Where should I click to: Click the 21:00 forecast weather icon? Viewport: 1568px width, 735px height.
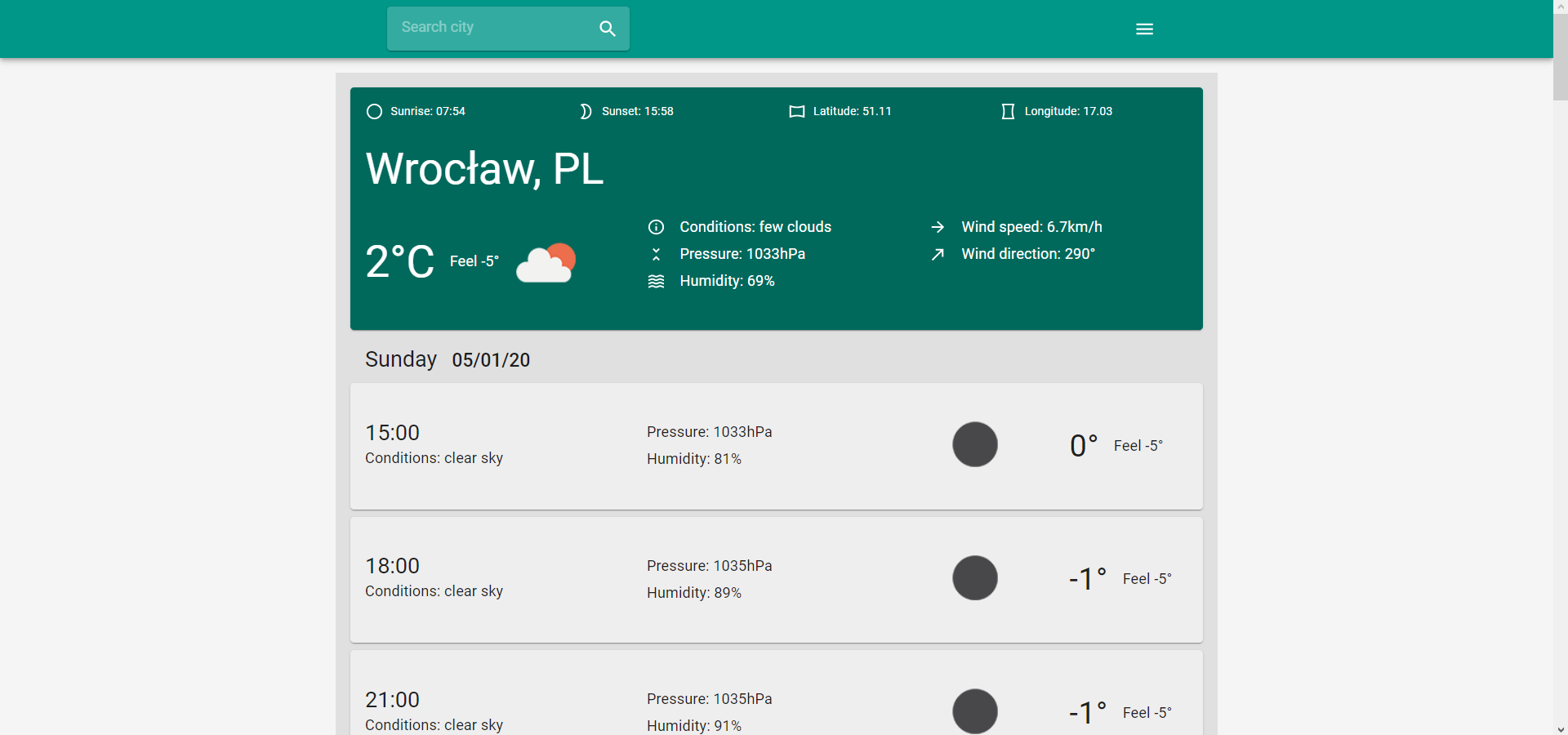tap(975, 711)
